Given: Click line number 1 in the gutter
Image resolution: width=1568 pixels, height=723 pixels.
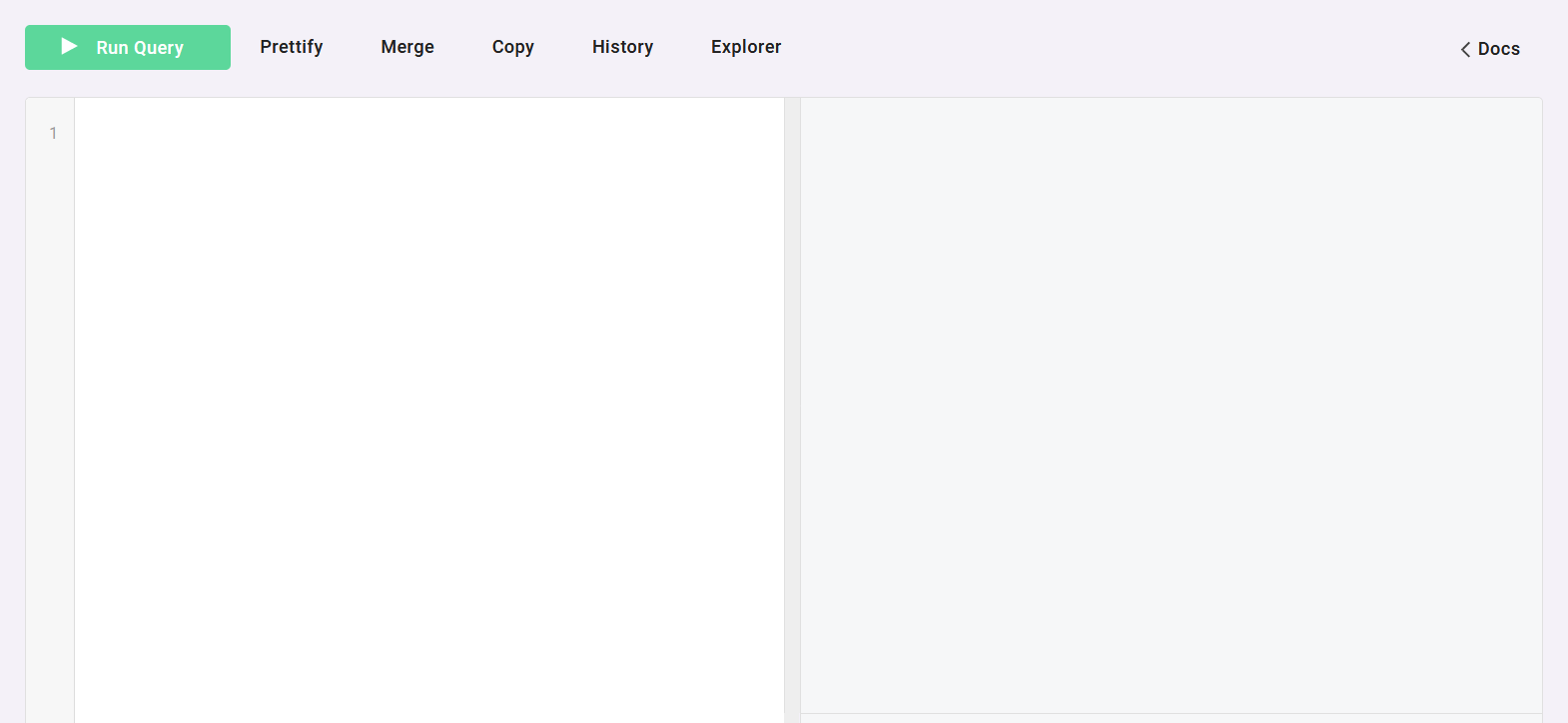Looking at the screenshot, I should 53,133.
